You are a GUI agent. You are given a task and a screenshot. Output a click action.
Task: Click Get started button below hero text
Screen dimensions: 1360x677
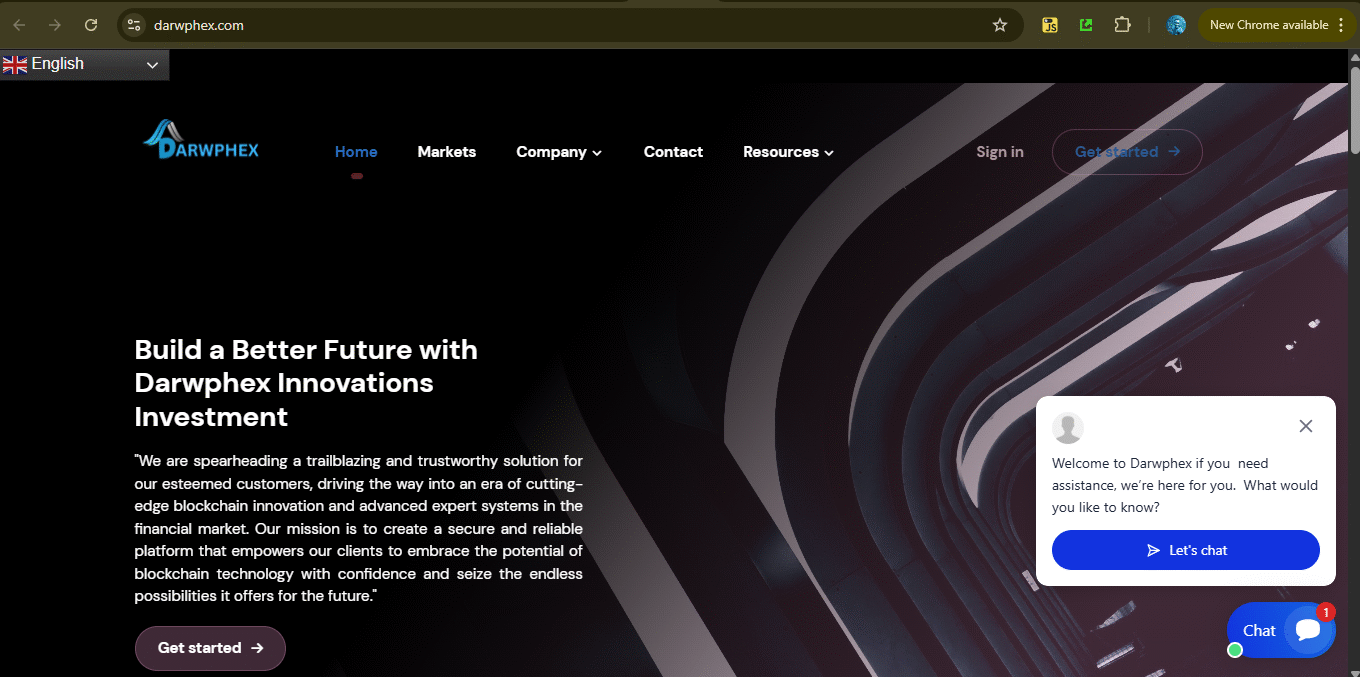point(210,648)
